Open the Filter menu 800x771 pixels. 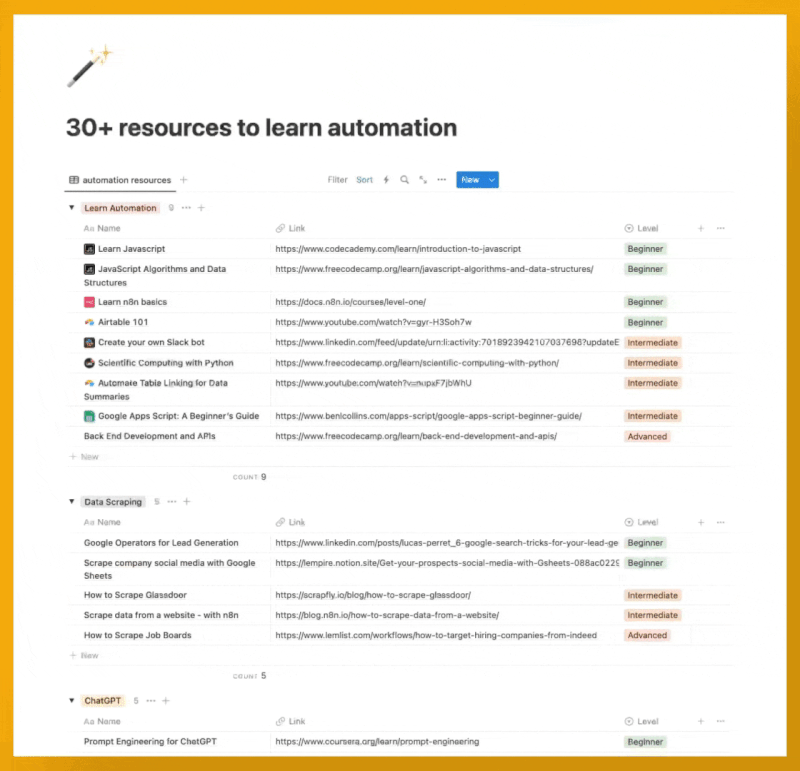pyautogui.click(x=337, y=180)
